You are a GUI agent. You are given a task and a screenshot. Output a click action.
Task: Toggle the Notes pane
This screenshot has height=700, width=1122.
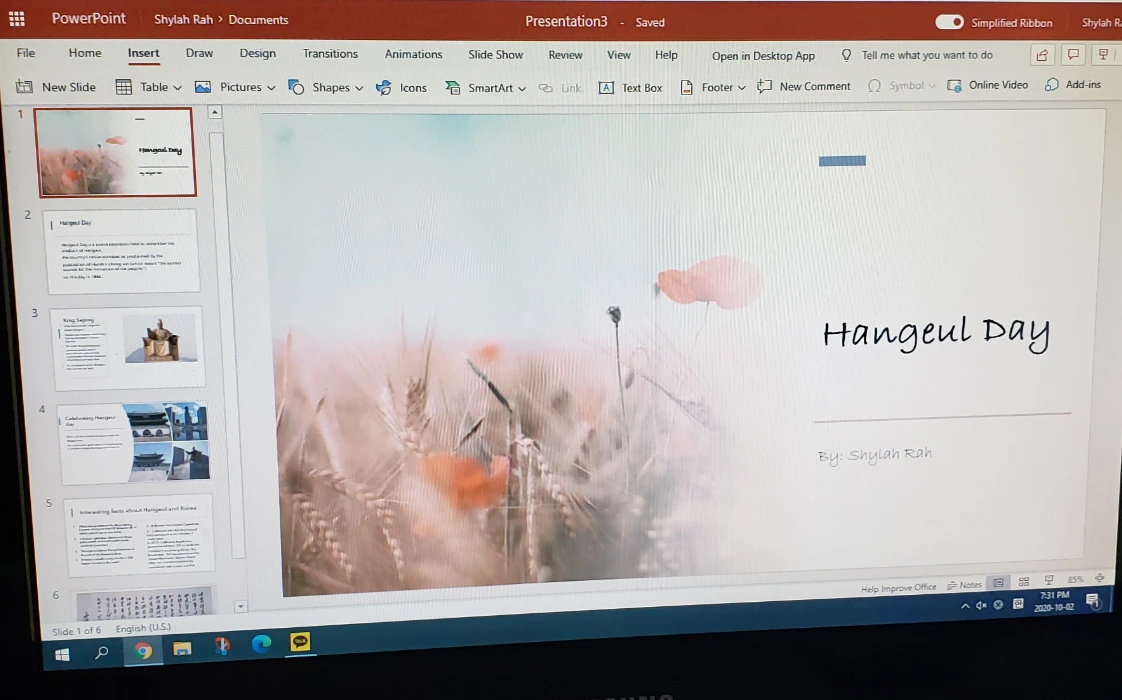[964, 585]
